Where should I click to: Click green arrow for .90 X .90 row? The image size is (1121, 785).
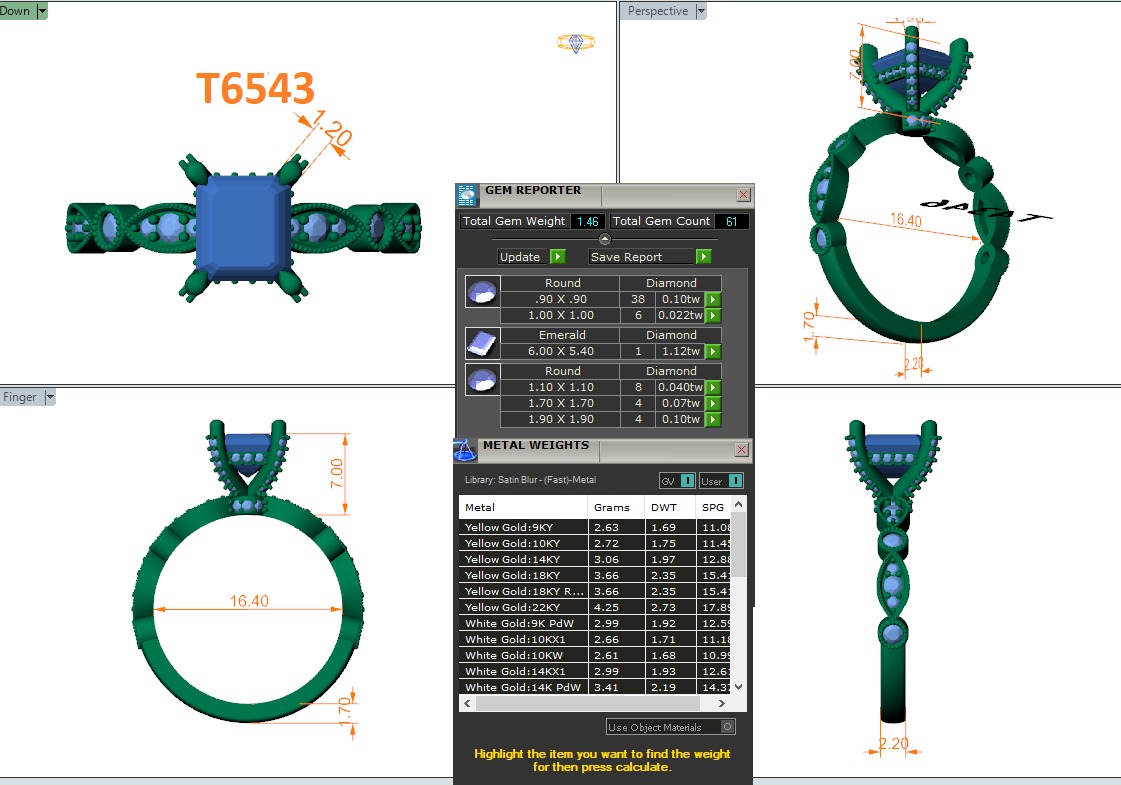713,300
